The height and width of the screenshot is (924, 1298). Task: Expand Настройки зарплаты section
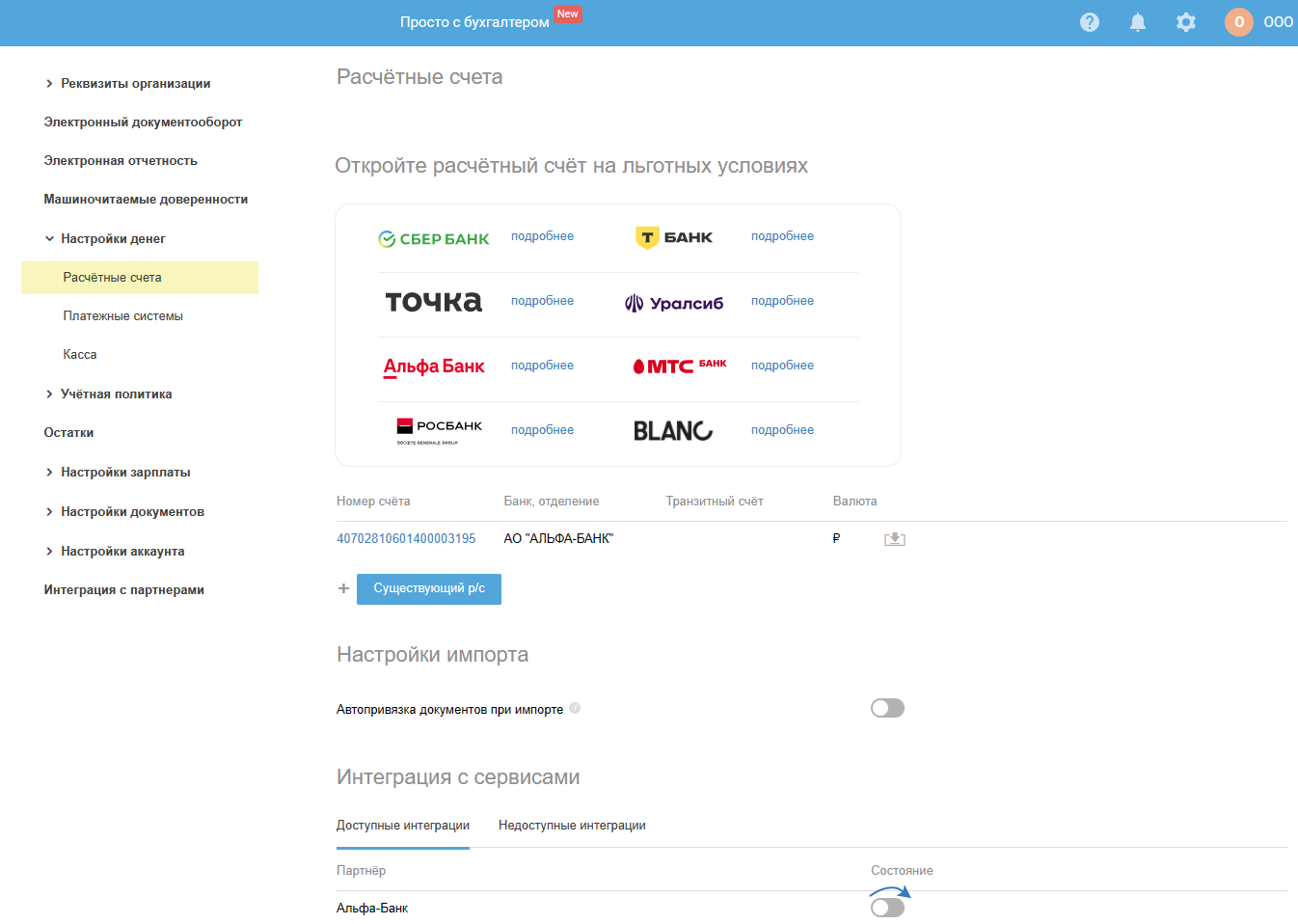tap(49, 473)
